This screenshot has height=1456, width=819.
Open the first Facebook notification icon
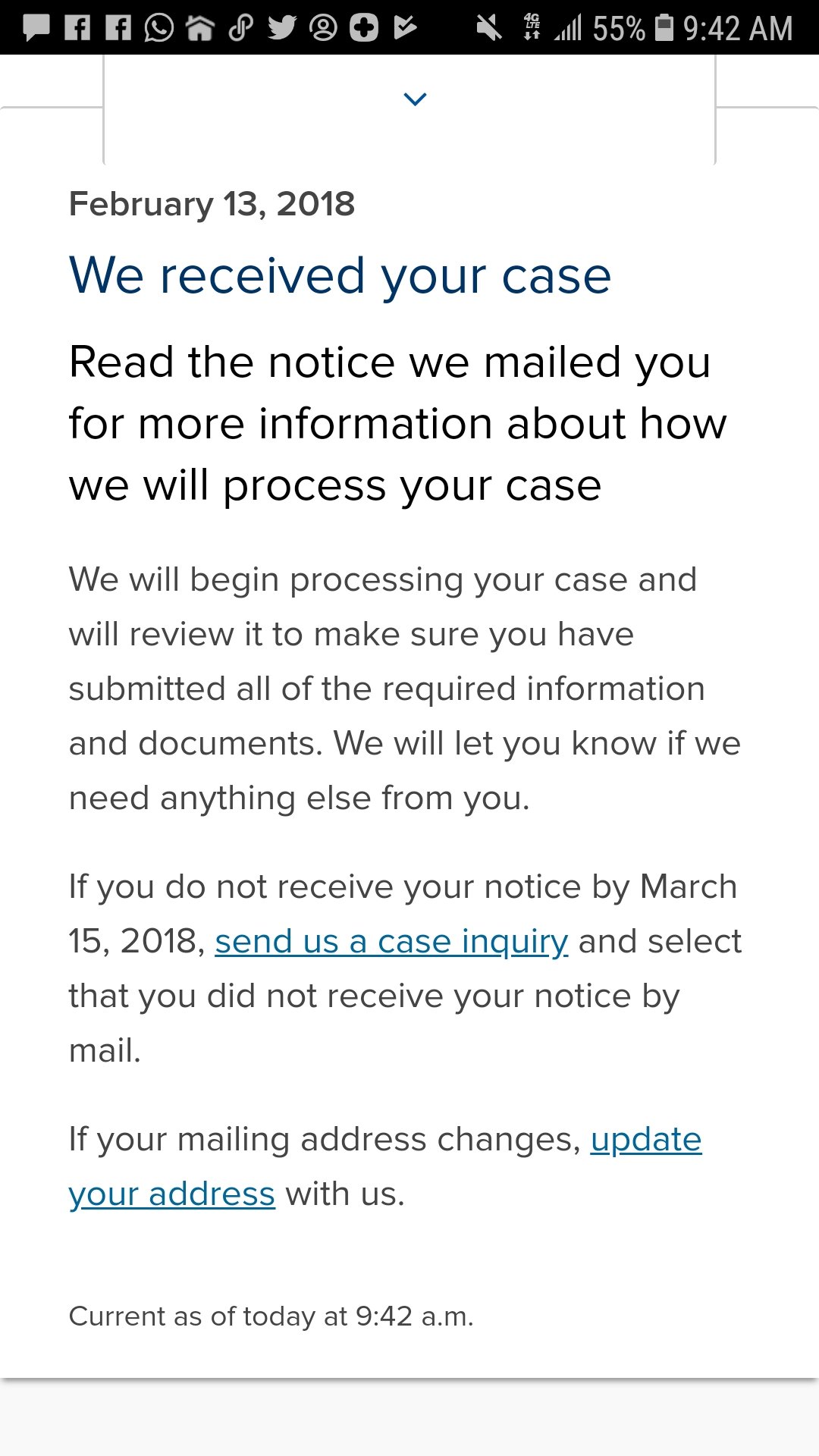(x=77, y=28)
